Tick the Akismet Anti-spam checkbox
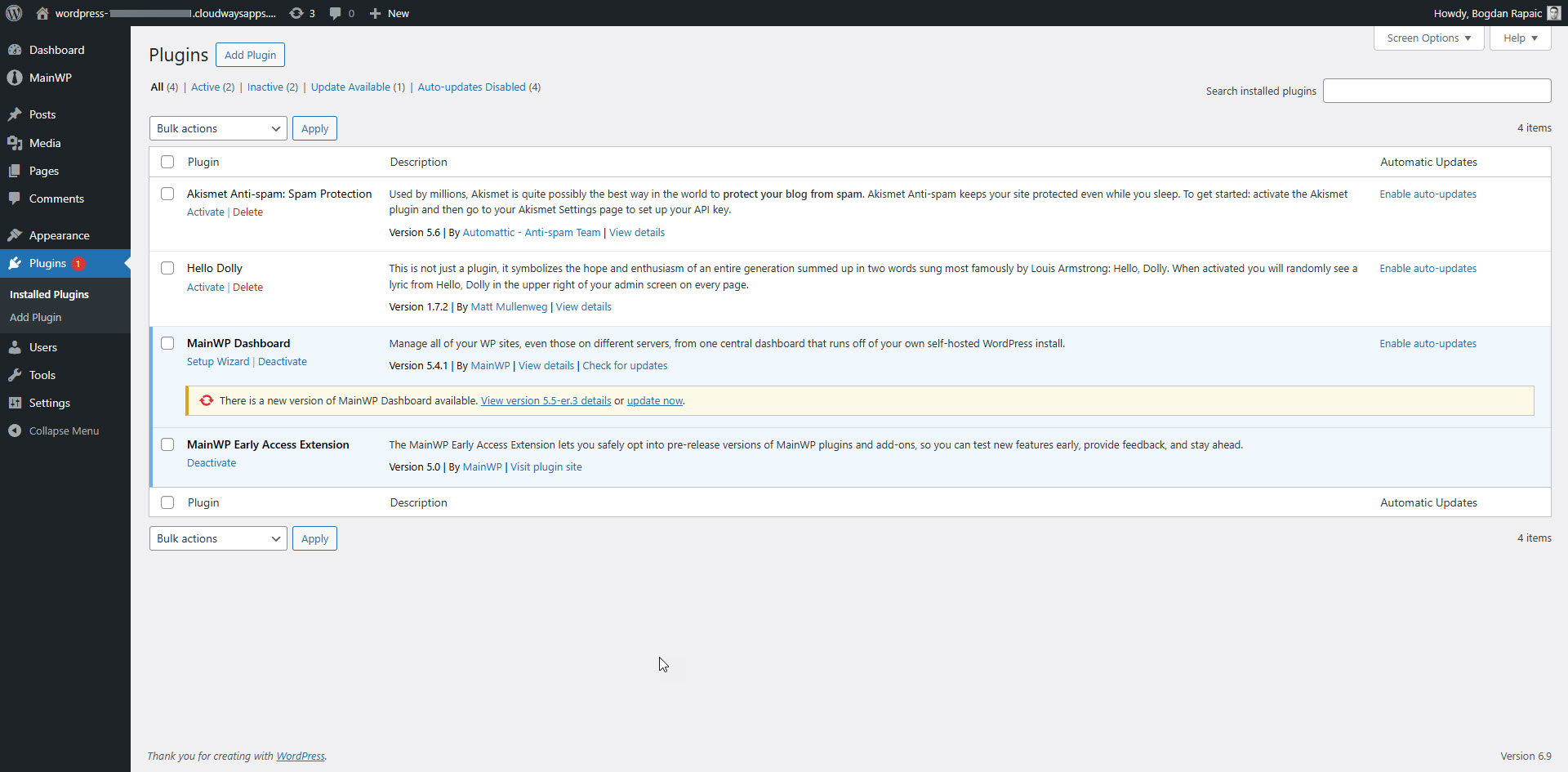1568x772 pixels. click(167, 194)
